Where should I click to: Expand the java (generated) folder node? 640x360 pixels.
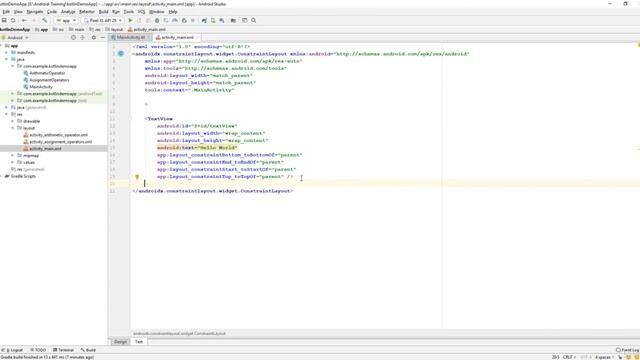pos(6,107)
